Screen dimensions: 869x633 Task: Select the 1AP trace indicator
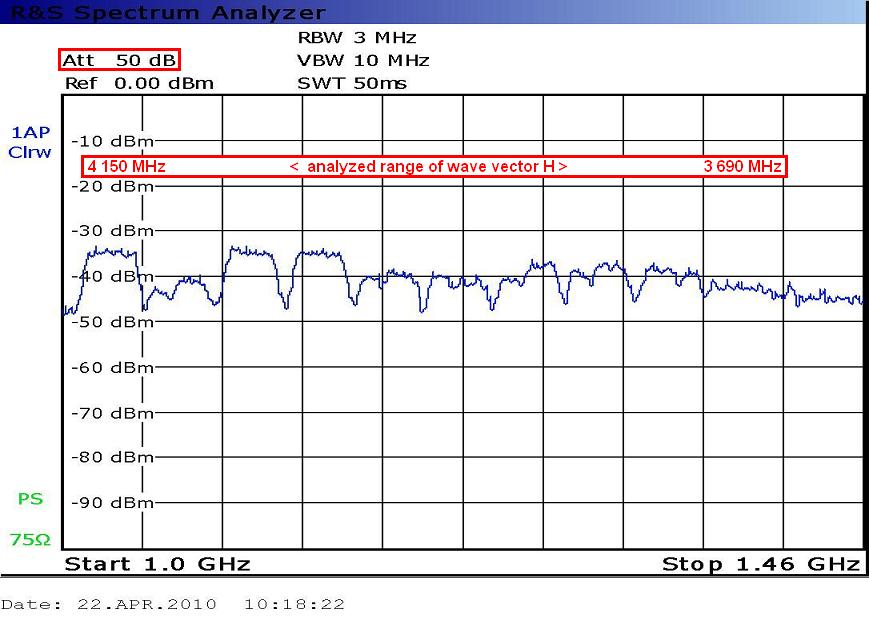point(29,133)
